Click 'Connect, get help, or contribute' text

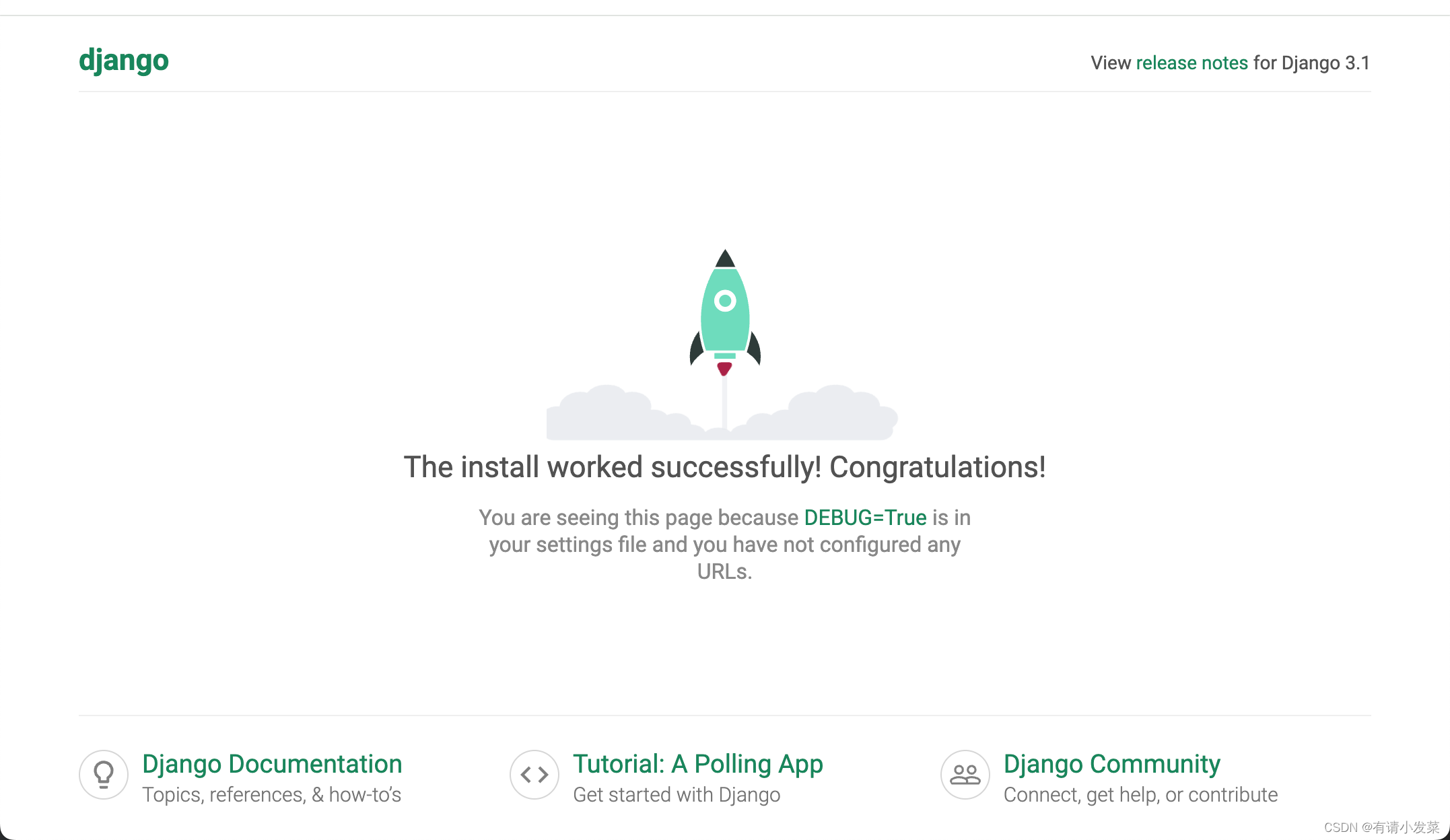tap(1140, 795)
